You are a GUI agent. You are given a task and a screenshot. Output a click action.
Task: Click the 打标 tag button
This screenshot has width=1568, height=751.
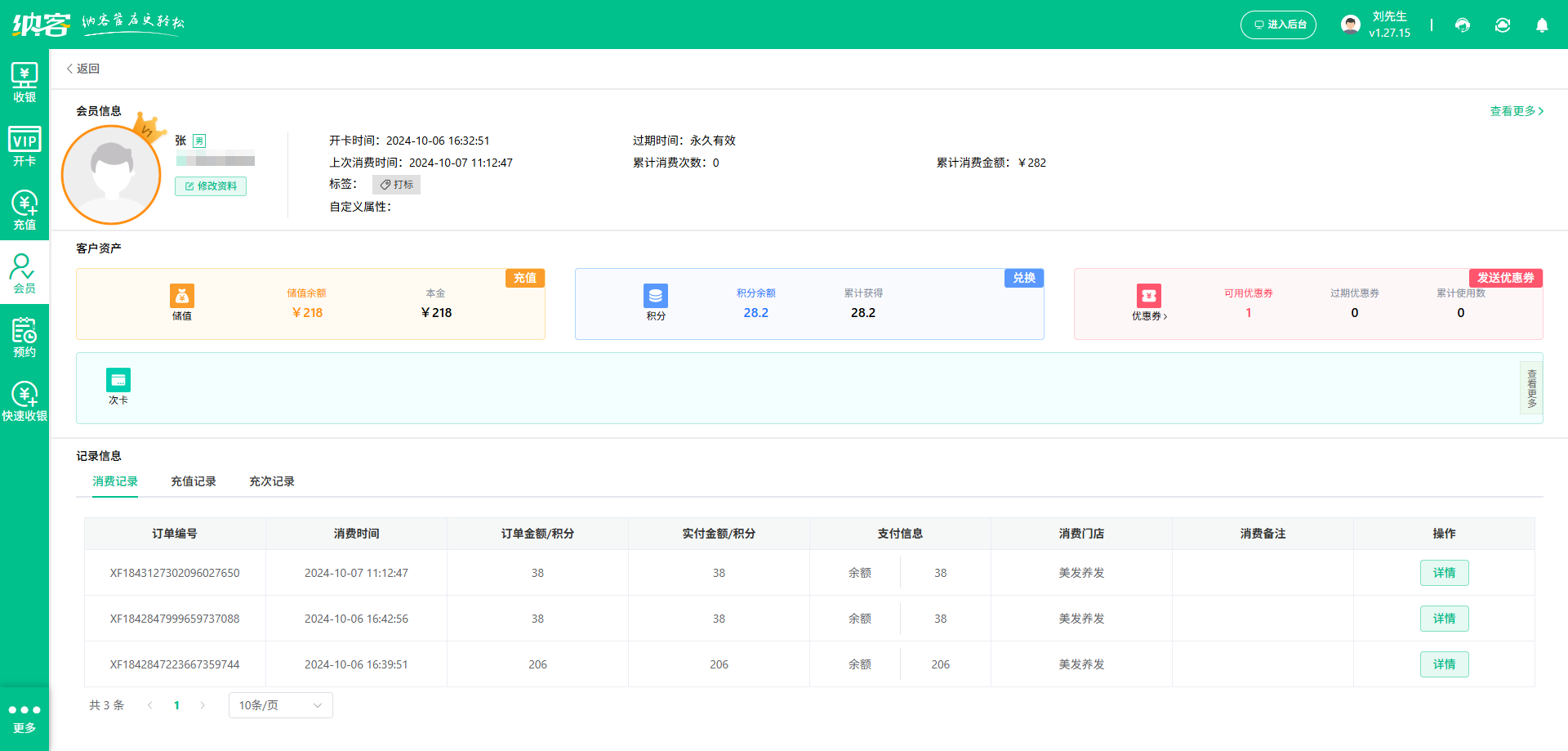tap(396, 185)
